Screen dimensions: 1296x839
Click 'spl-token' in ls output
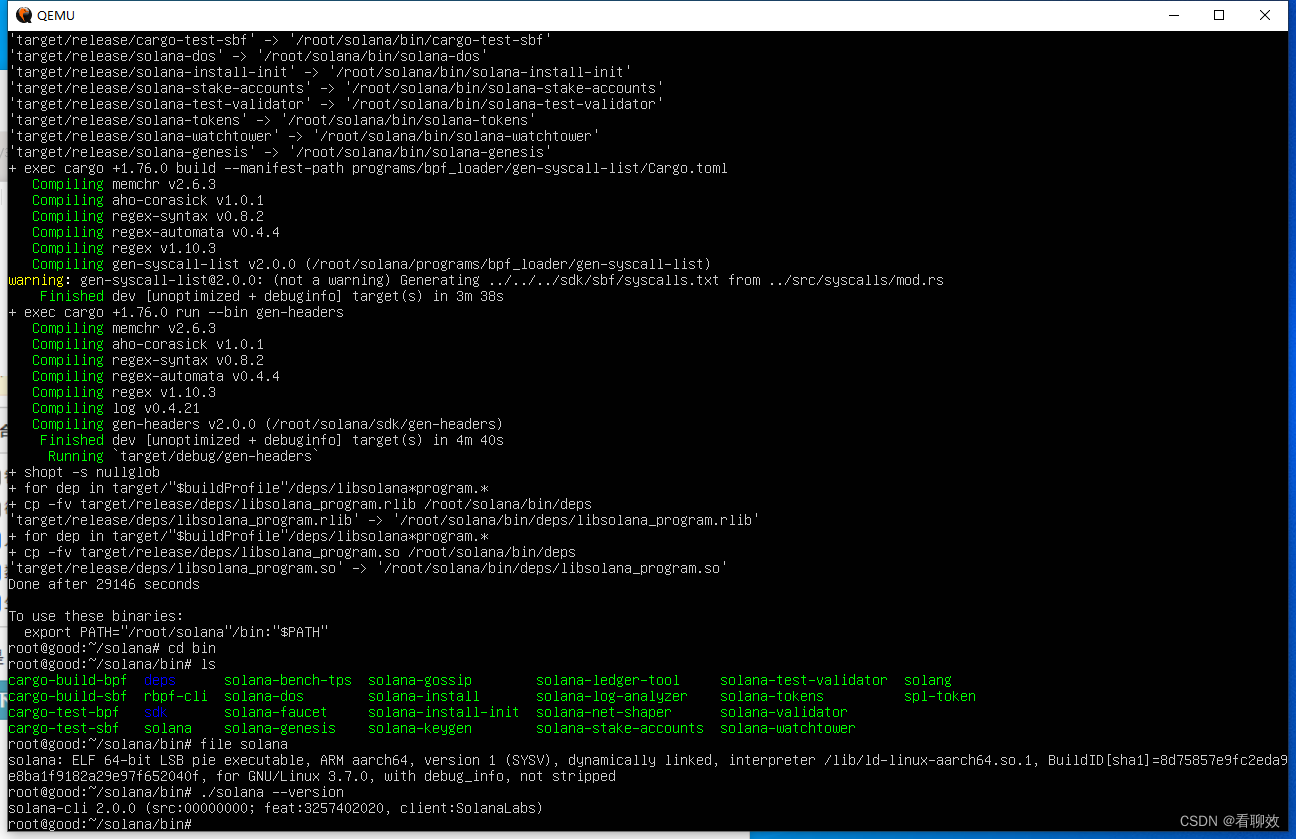pos(940,696)
